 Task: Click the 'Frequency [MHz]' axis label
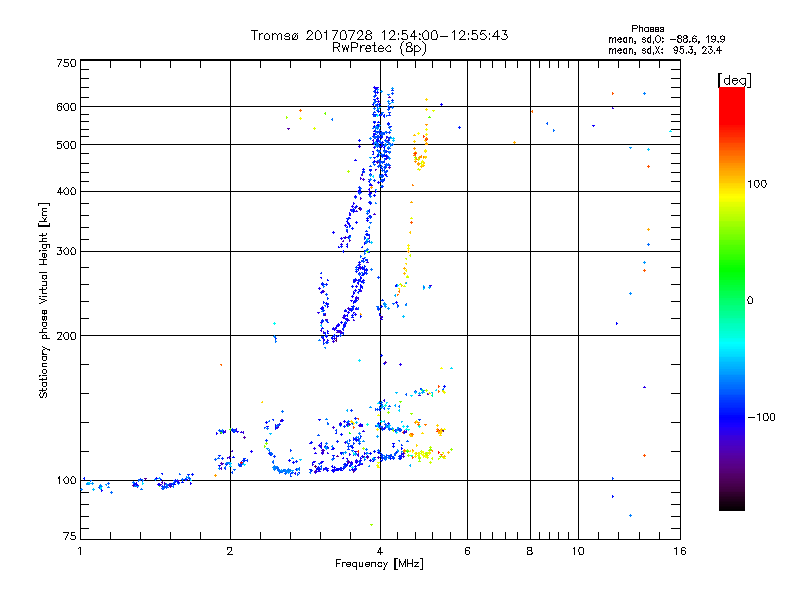(x=379, y=564)
